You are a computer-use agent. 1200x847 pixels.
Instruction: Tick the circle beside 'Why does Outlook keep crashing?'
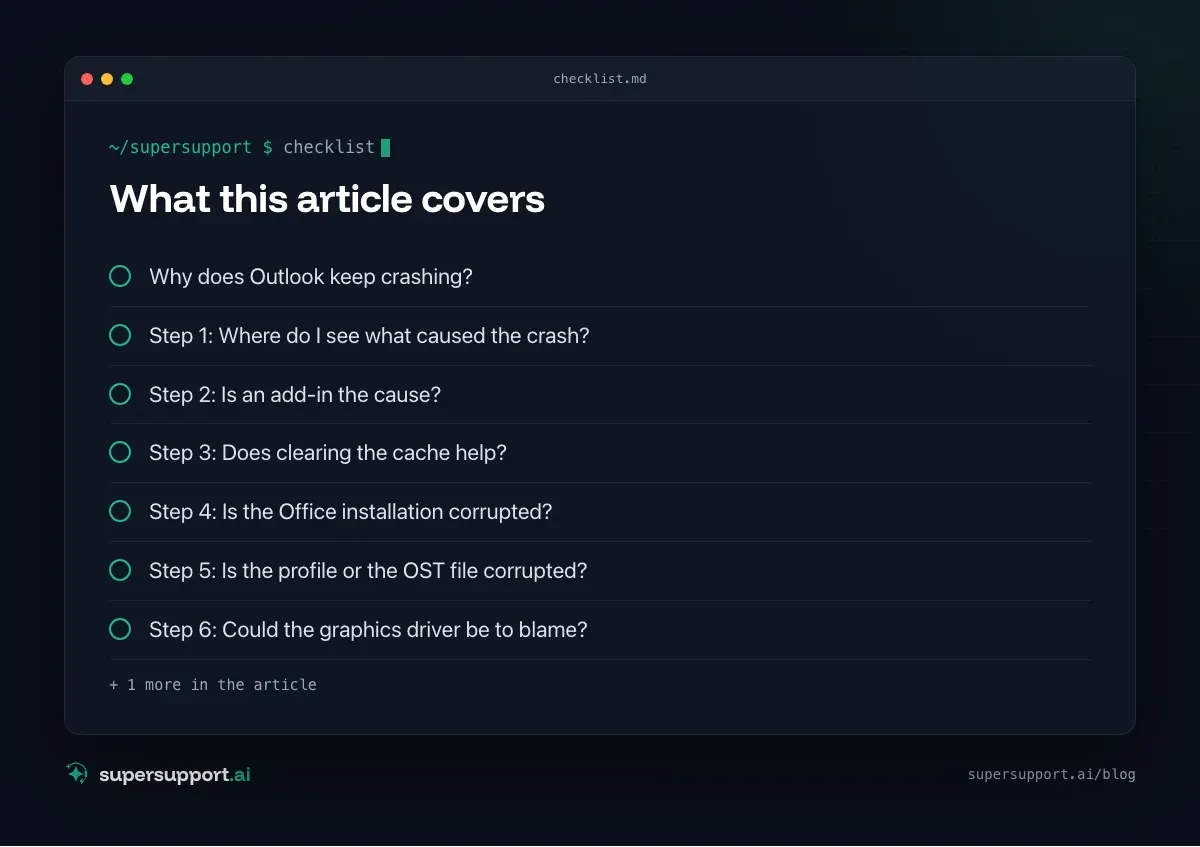[120, 276]
